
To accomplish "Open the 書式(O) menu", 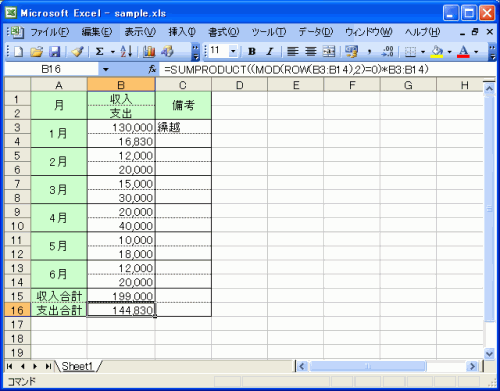I will 224,32.
